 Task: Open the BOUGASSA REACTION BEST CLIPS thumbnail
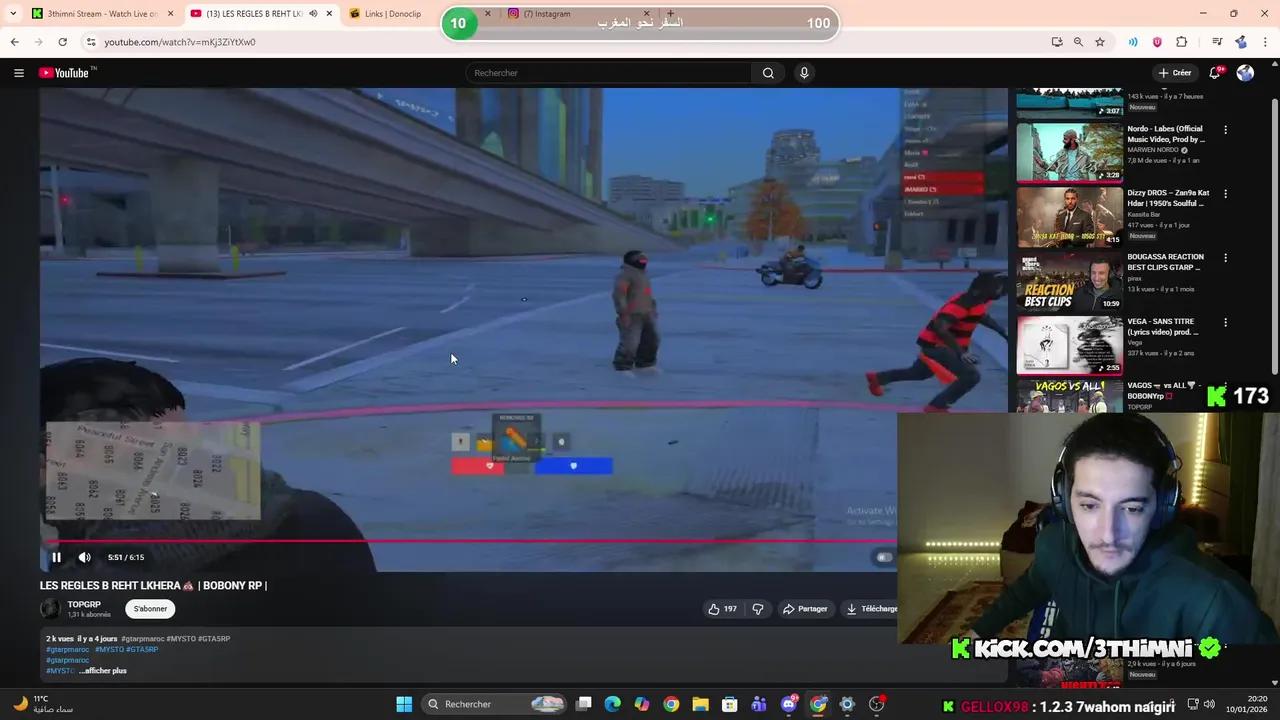click(x=1069, y=281)
